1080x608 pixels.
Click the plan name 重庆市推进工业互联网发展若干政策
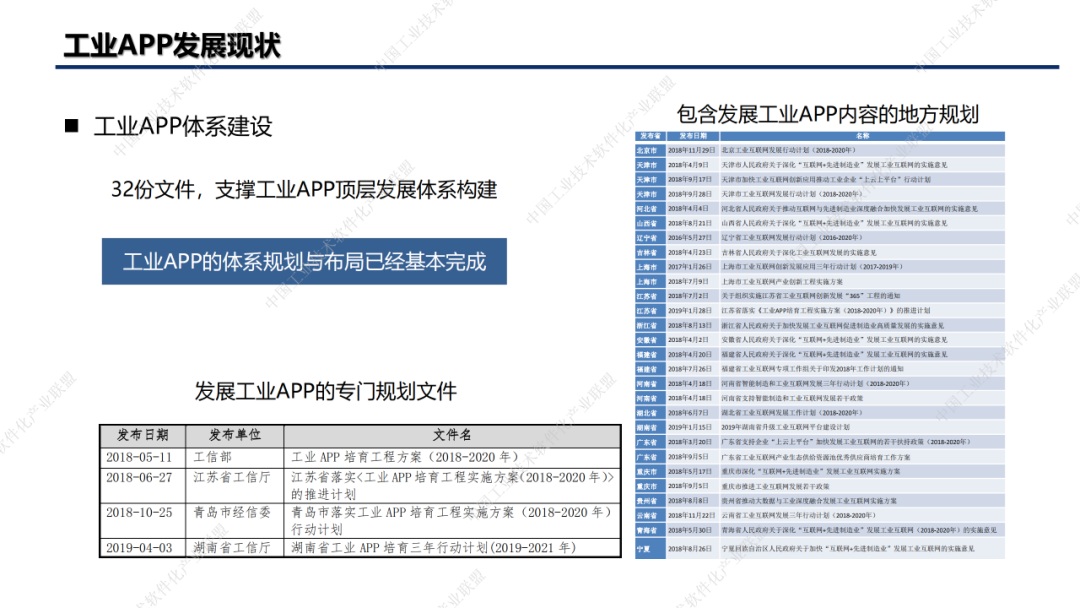(x=776, y=486)
